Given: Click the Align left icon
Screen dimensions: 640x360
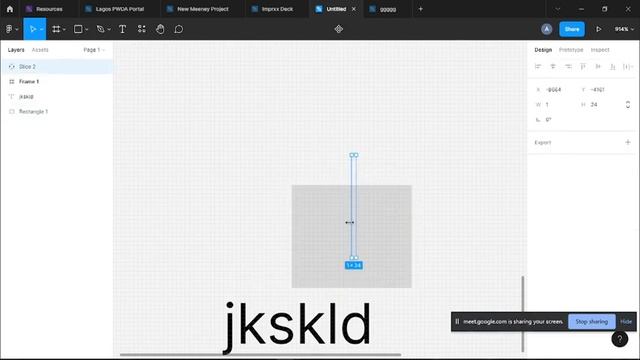Looking at the screenshot, I should tap(538, 67).
